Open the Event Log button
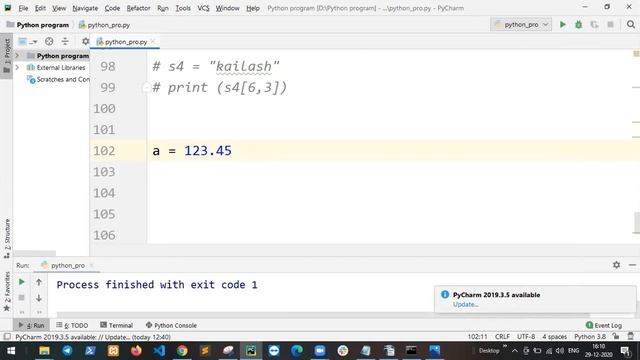Screen dimensions: 640x360 (604, 325)
